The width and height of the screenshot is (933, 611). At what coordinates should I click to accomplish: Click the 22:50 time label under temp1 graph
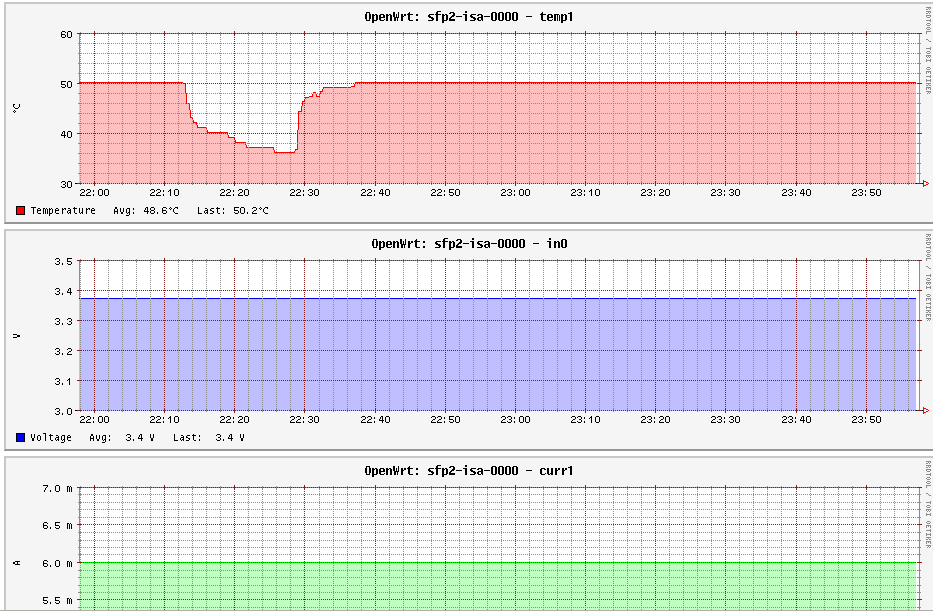click(x=445, y=193)
